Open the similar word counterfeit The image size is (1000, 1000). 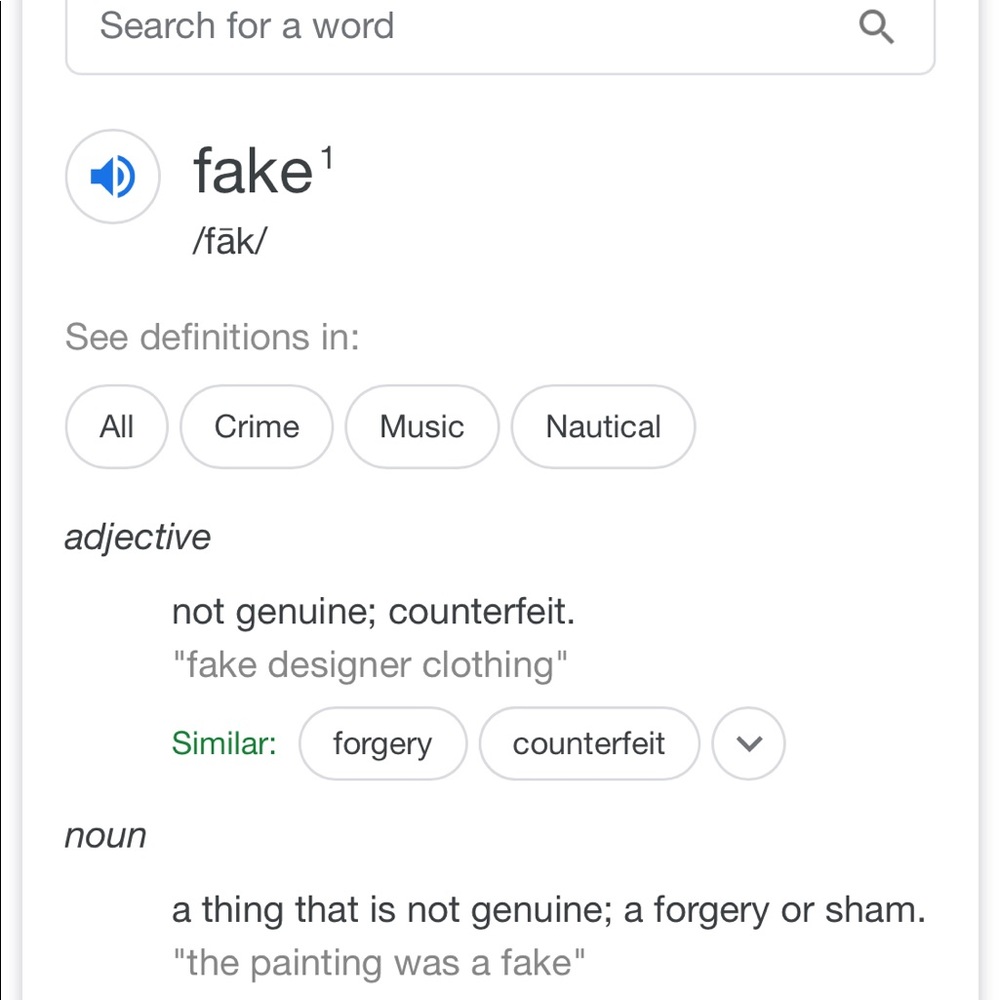point(588,744)
